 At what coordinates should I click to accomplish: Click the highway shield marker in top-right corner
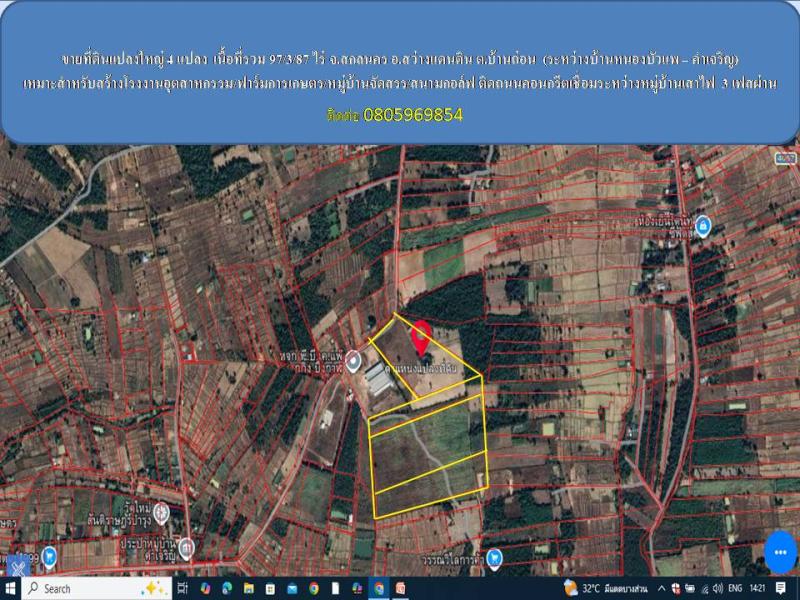[x=785, y=159]
